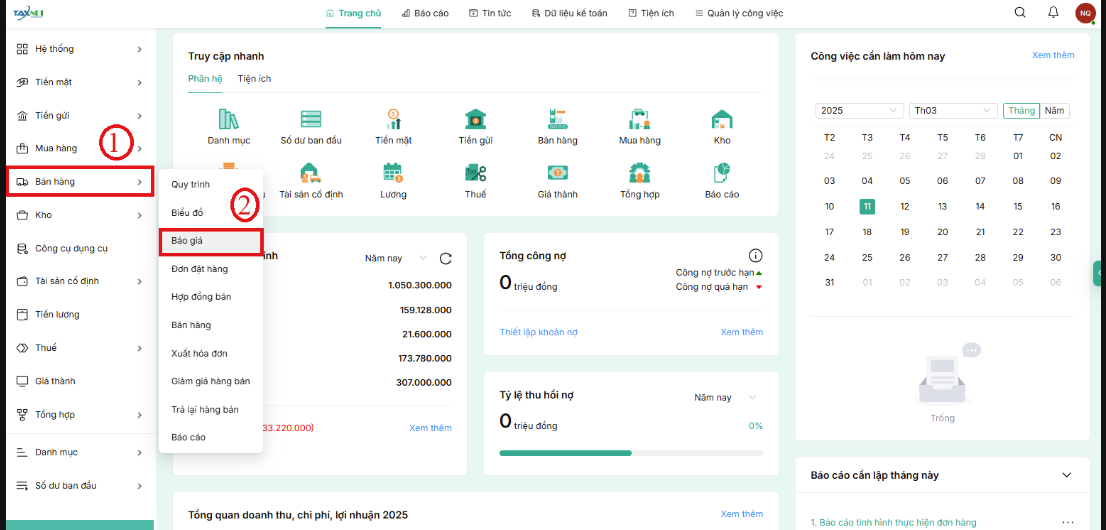Image resolution: width=1106 pixels, height=530 pixels.
Task: Switch calendar to Năm view
Action: pyautogui.click(x=1055, y=111)
